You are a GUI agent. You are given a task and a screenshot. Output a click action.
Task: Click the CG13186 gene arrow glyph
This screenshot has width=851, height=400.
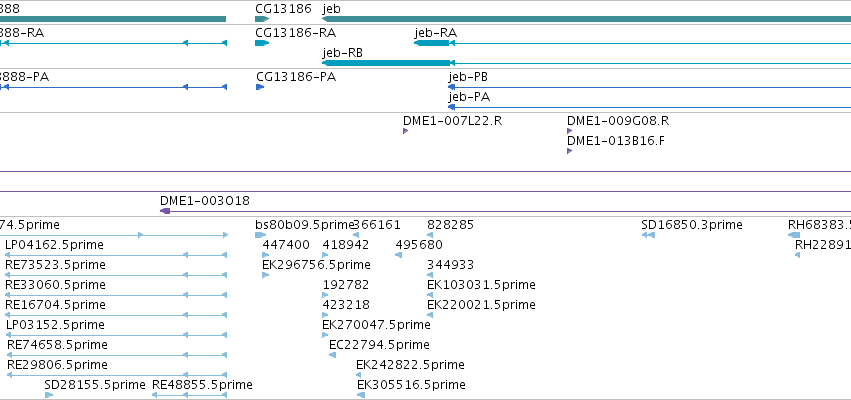262,19
